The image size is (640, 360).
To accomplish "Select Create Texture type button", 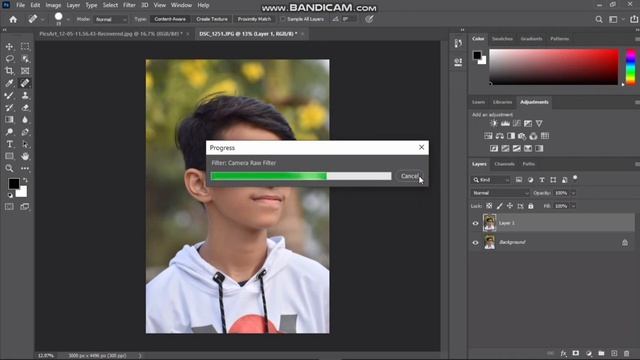I will 212,19.
